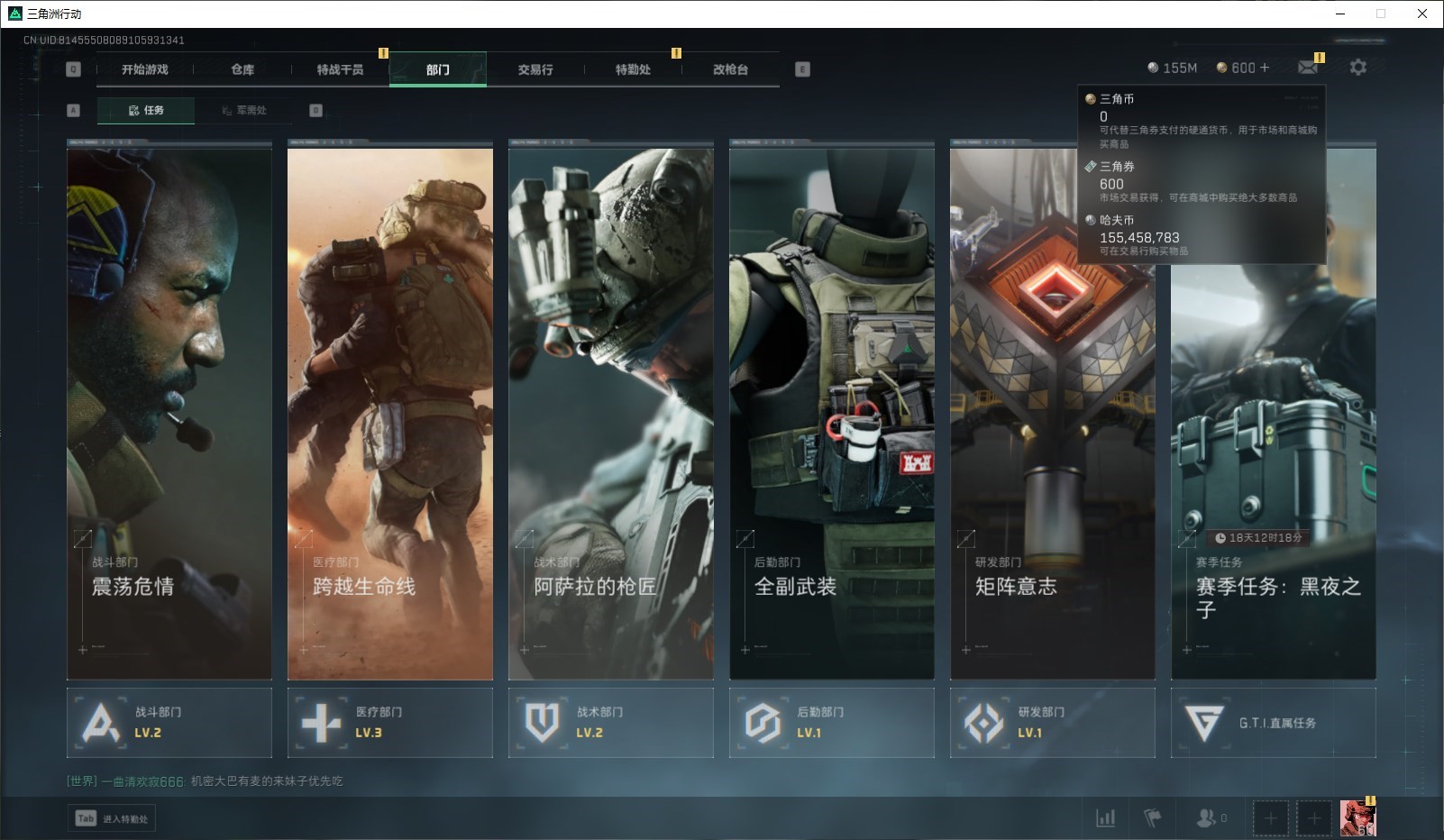The image size is (1444, 840).
Task: Switch to the 仓库 tab
Action: pyautogui.click(x=242, y=69)
